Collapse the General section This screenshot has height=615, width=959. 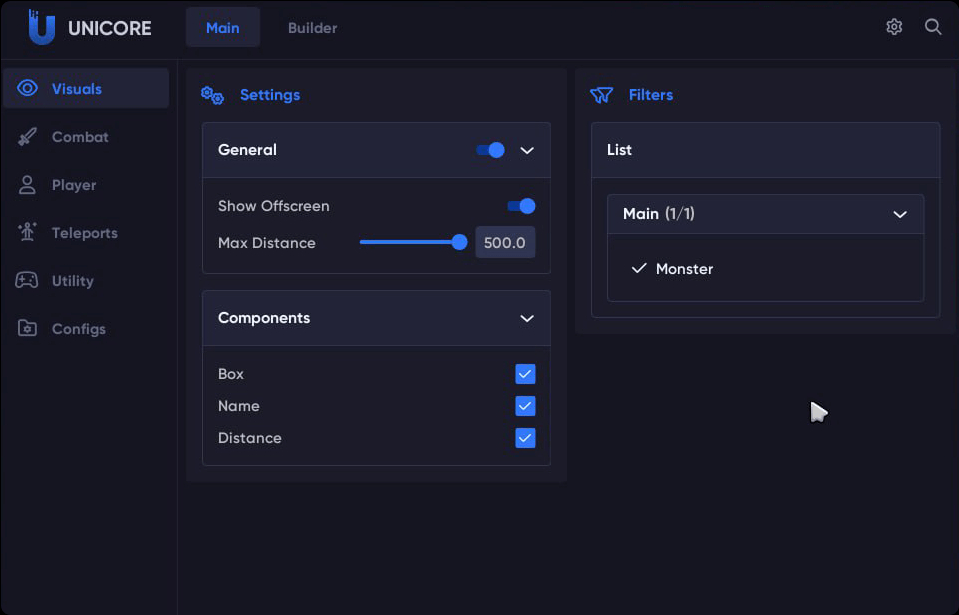[527, 150]
